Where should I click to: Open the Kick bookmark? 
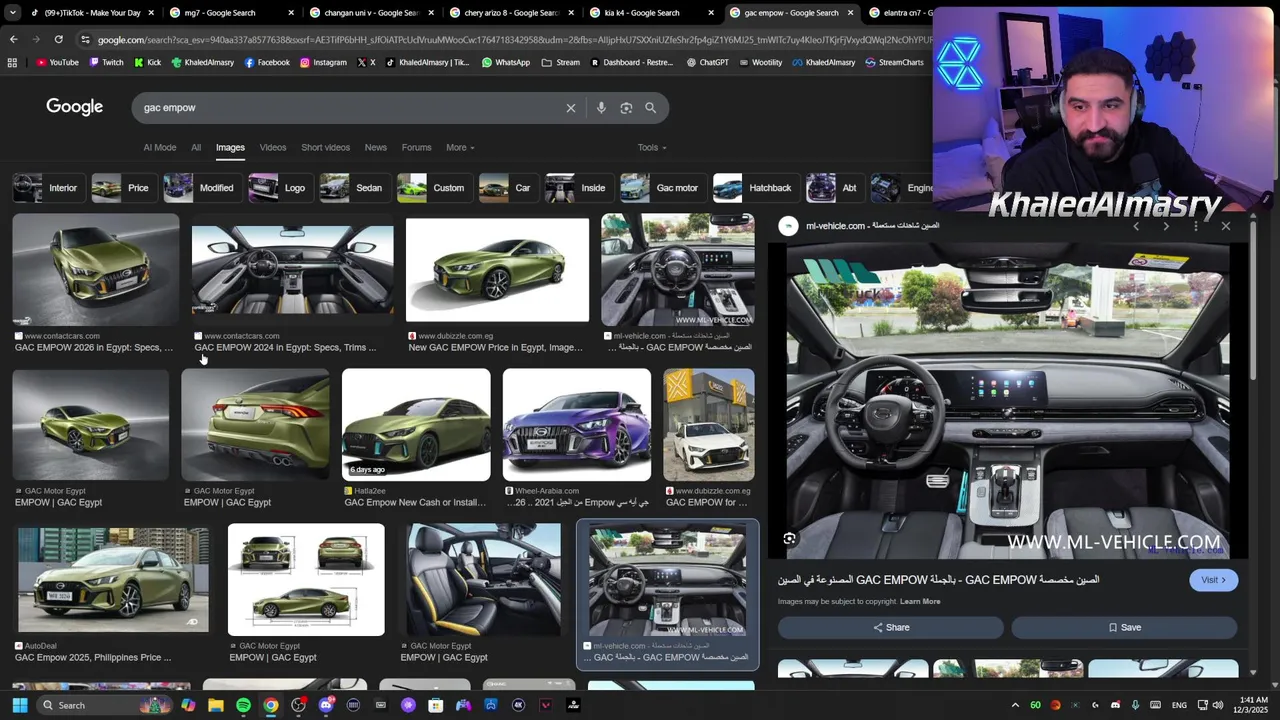click(147, 62)
